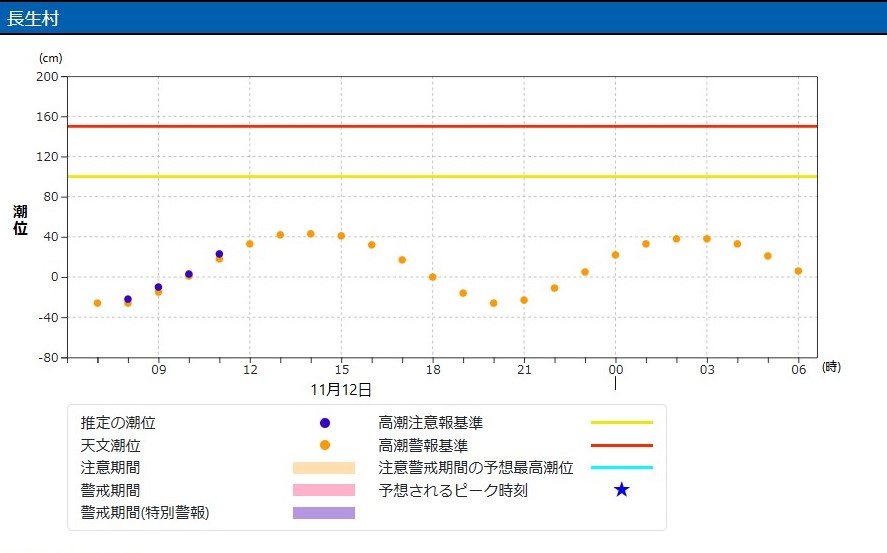Click the red high tide warning threshold line
The image size is (887, 553).
[x=442, y=126]
